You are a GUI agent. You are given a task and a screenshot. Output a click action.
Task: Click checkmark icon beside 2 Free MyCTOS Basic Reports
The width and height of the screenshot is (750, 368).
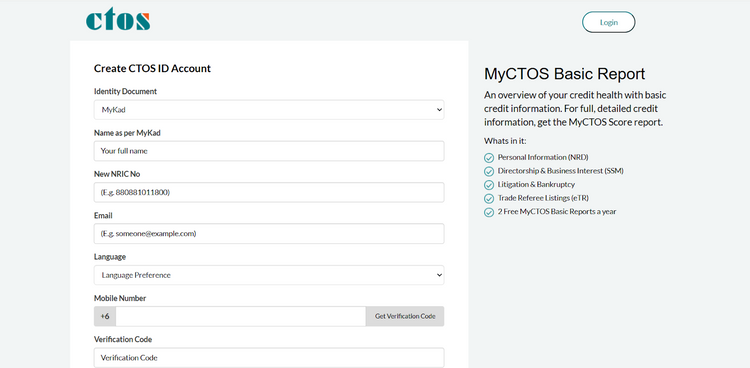point(489,212)
